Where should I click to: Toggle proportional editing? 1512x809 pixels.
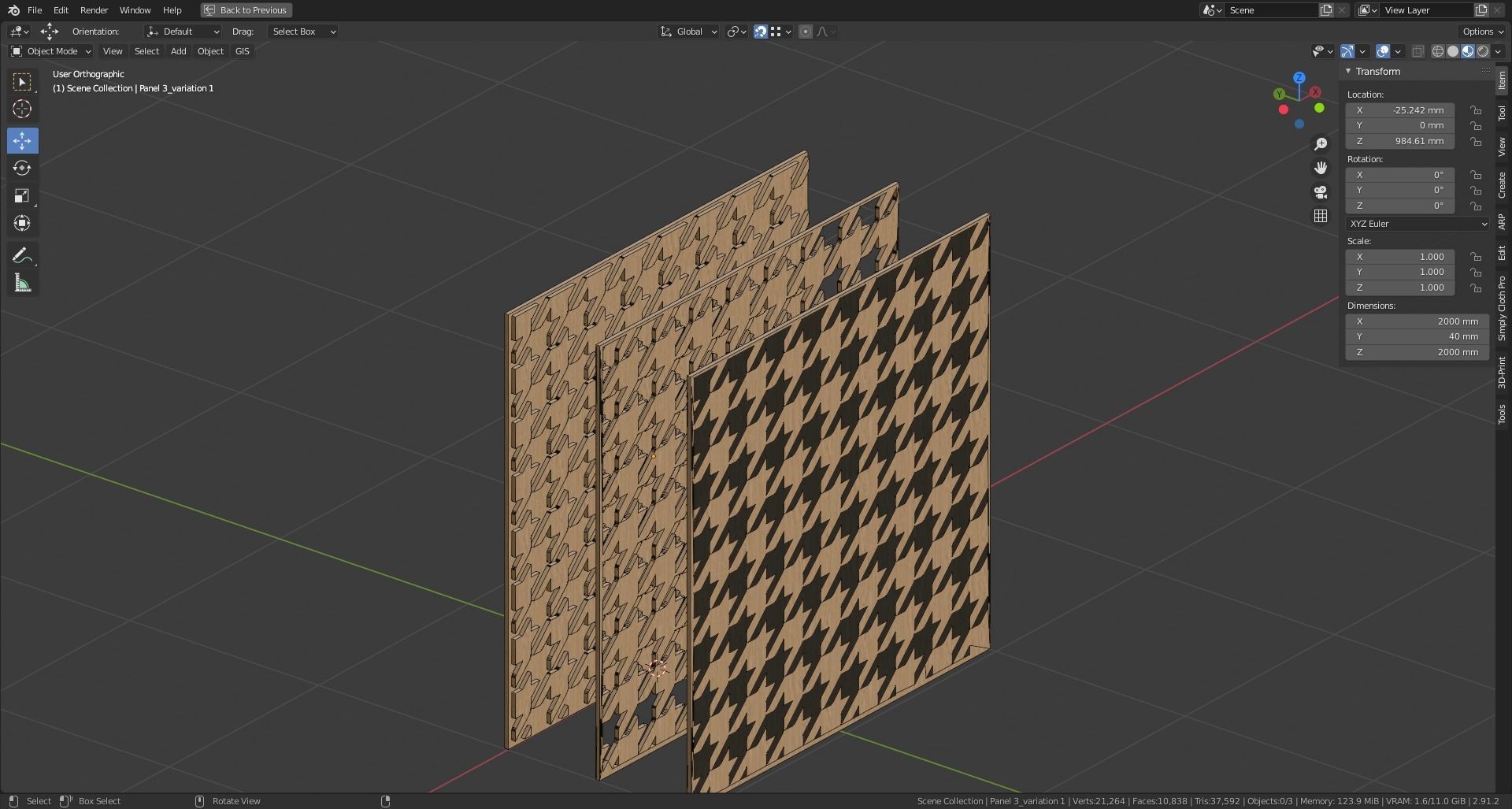[805, 32]
